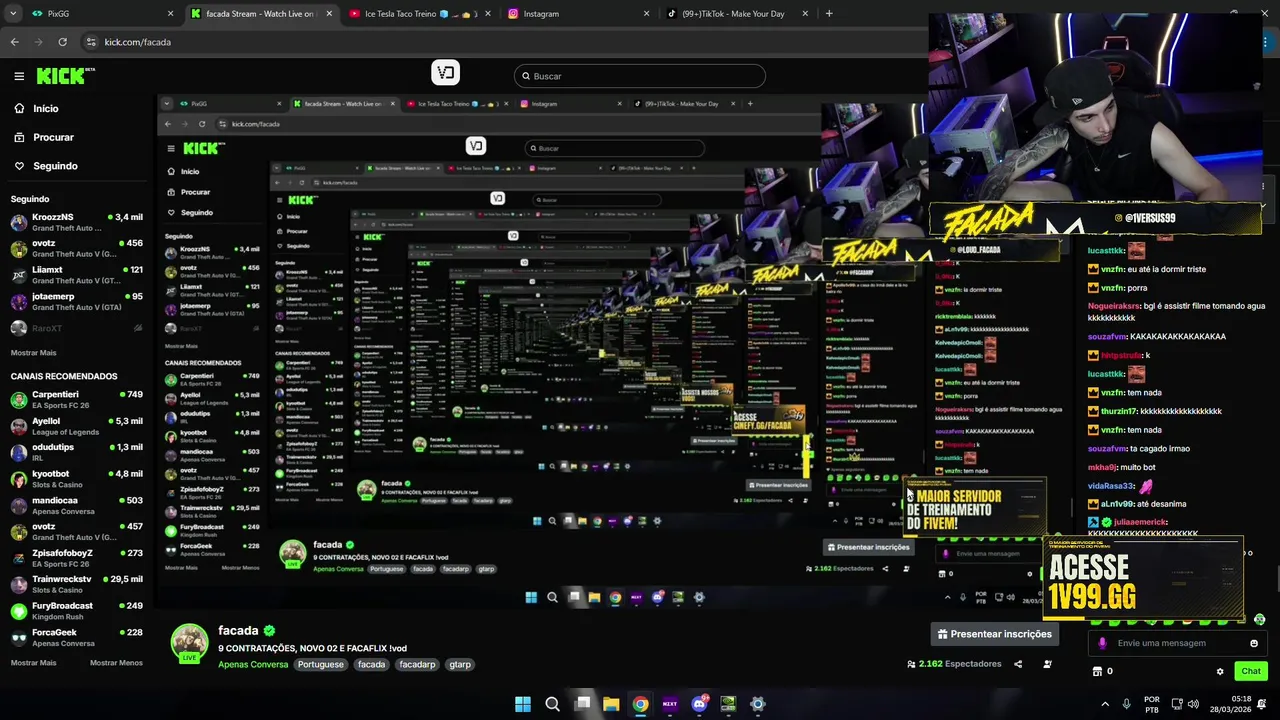View site information icon in address bar
Screen dimensions: 1280x720
[x=91, y=42]
